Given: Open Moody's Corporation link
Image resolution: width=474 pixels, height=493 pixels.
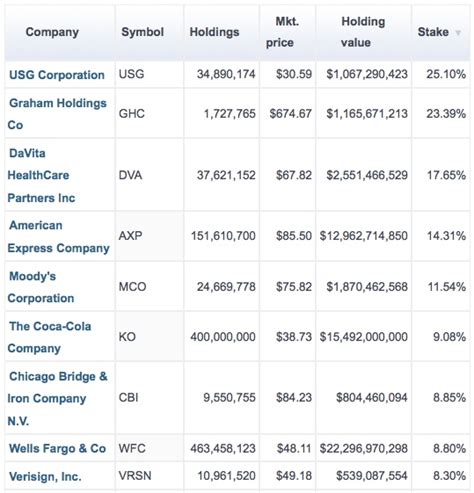Looking at the screenshot, I should tap(41, 287).
